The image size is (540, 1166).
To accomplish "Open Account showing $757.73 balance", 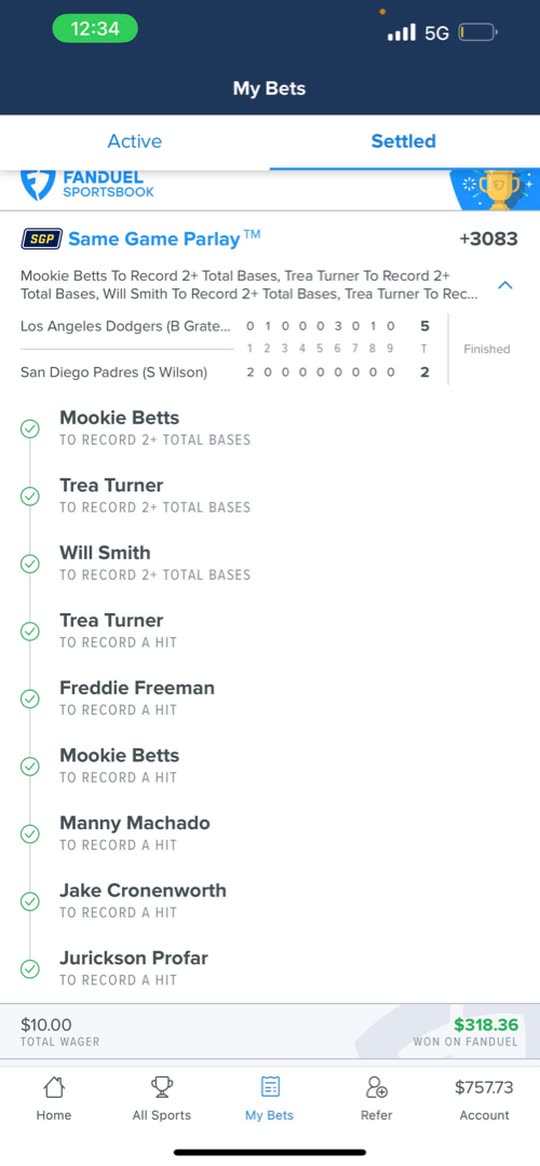I will (483, 1100).
